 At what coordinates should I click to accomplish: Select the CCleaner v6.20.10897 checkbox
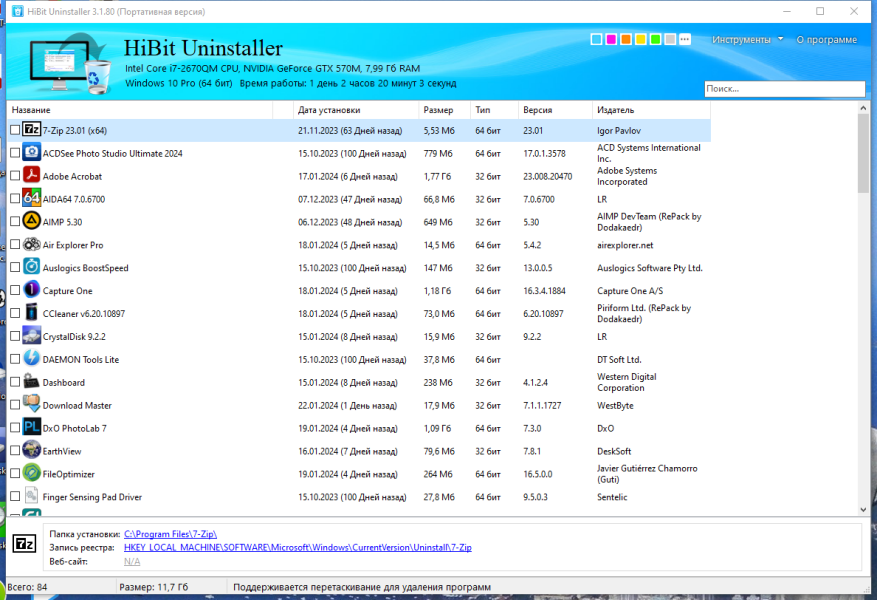tap(15, 313)
